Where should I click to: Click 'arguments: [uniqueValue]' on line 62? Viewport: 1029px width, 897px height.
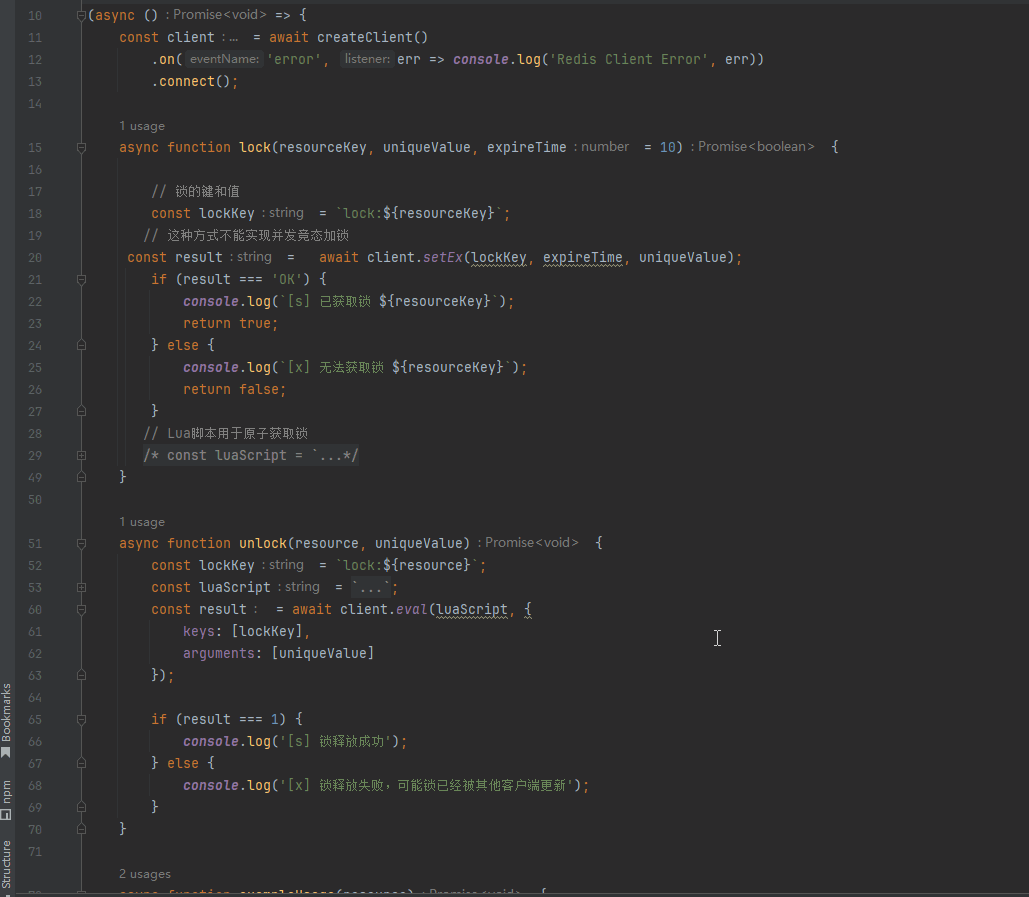pyautogui.click(x=278, y=654)
